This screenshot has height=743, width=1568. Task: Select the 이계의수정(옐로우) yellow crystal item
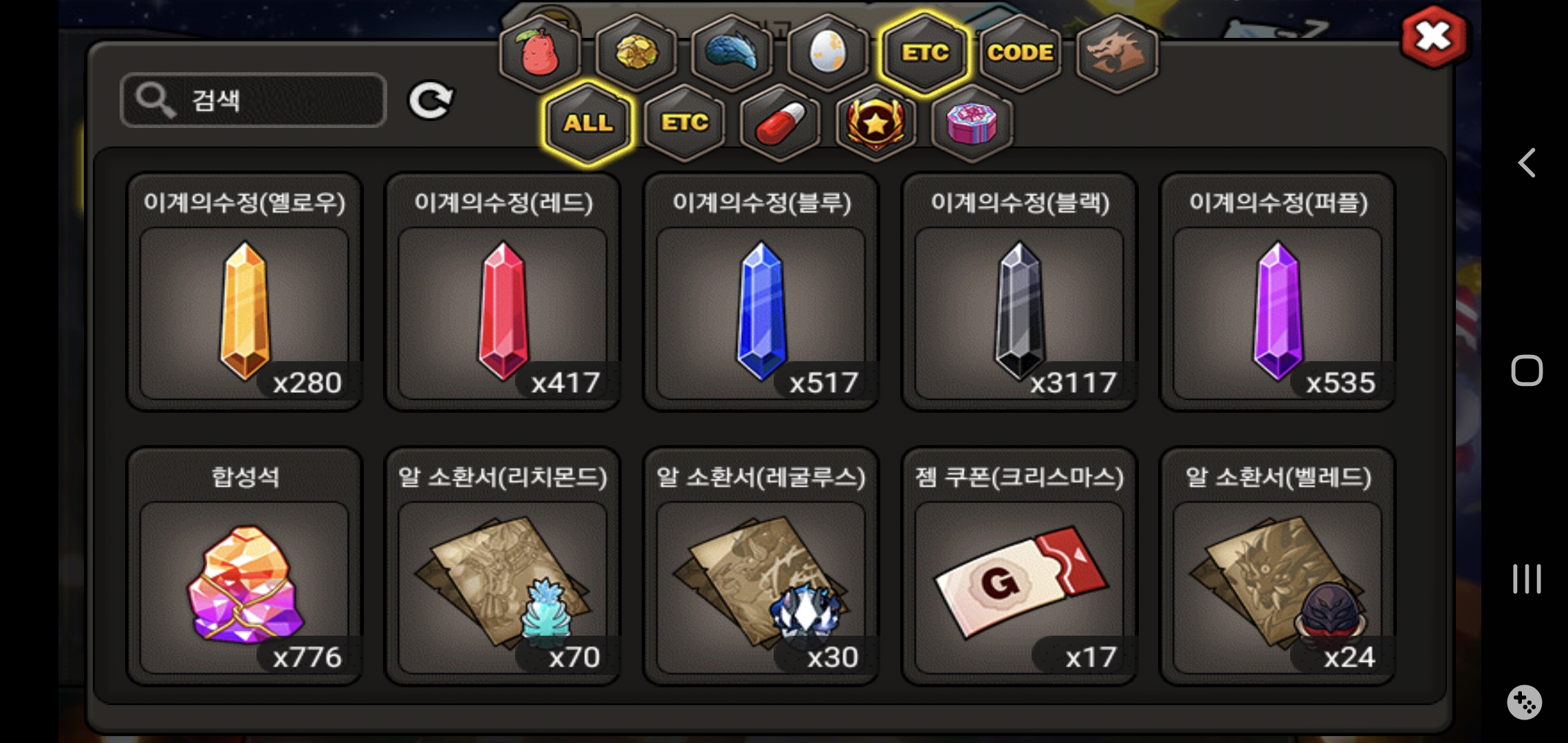(x=244, y=292)
